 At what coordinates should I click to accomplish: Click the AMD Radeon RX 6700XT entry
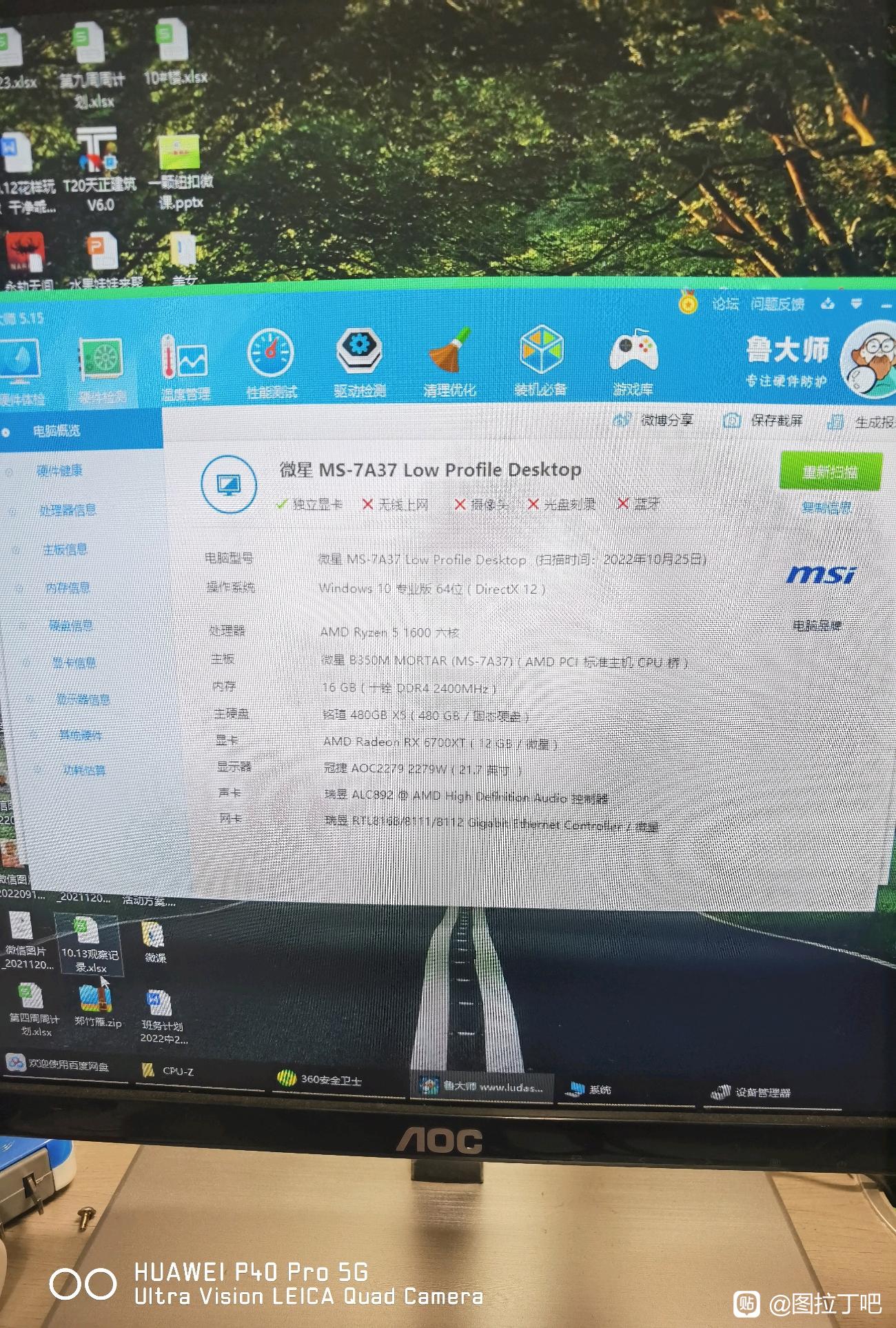(x=441, y=743)
